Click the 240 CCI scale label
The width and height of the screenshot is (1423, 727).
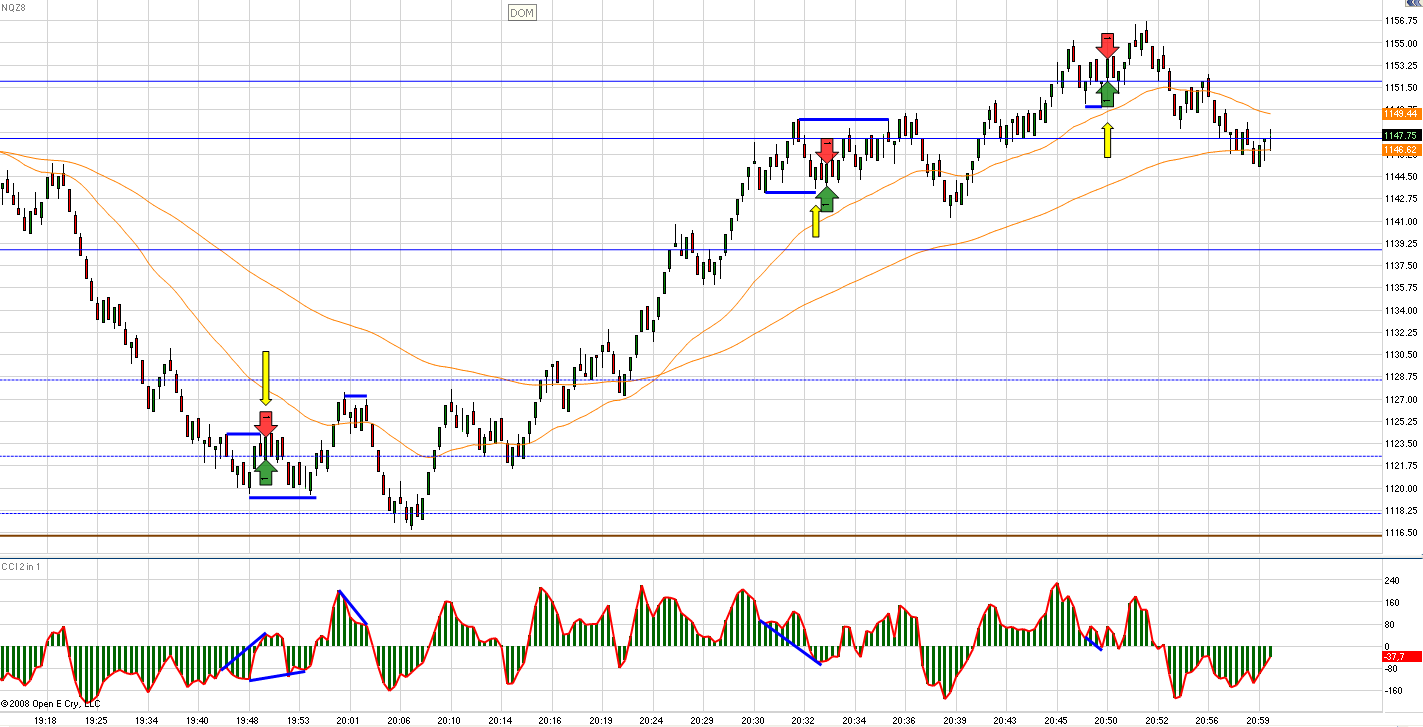coord(1390,580)
